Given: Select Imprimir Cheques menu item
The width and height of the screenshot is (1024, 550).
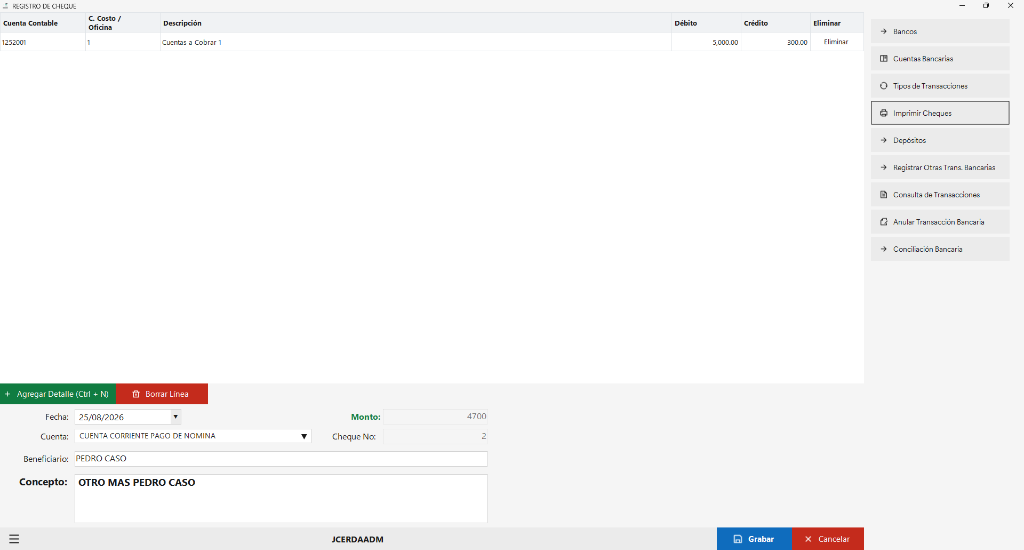Looking at the screenshot, I should 940,113.
